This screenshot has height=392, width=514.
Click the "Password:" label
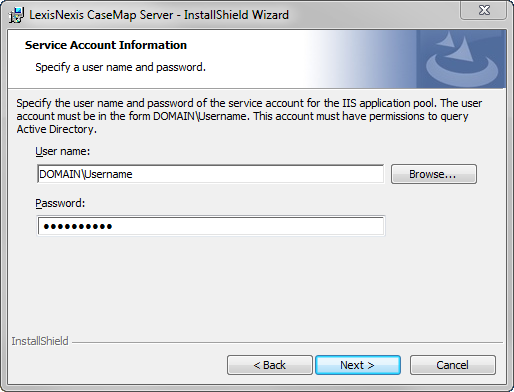click(x=60, y=203)
